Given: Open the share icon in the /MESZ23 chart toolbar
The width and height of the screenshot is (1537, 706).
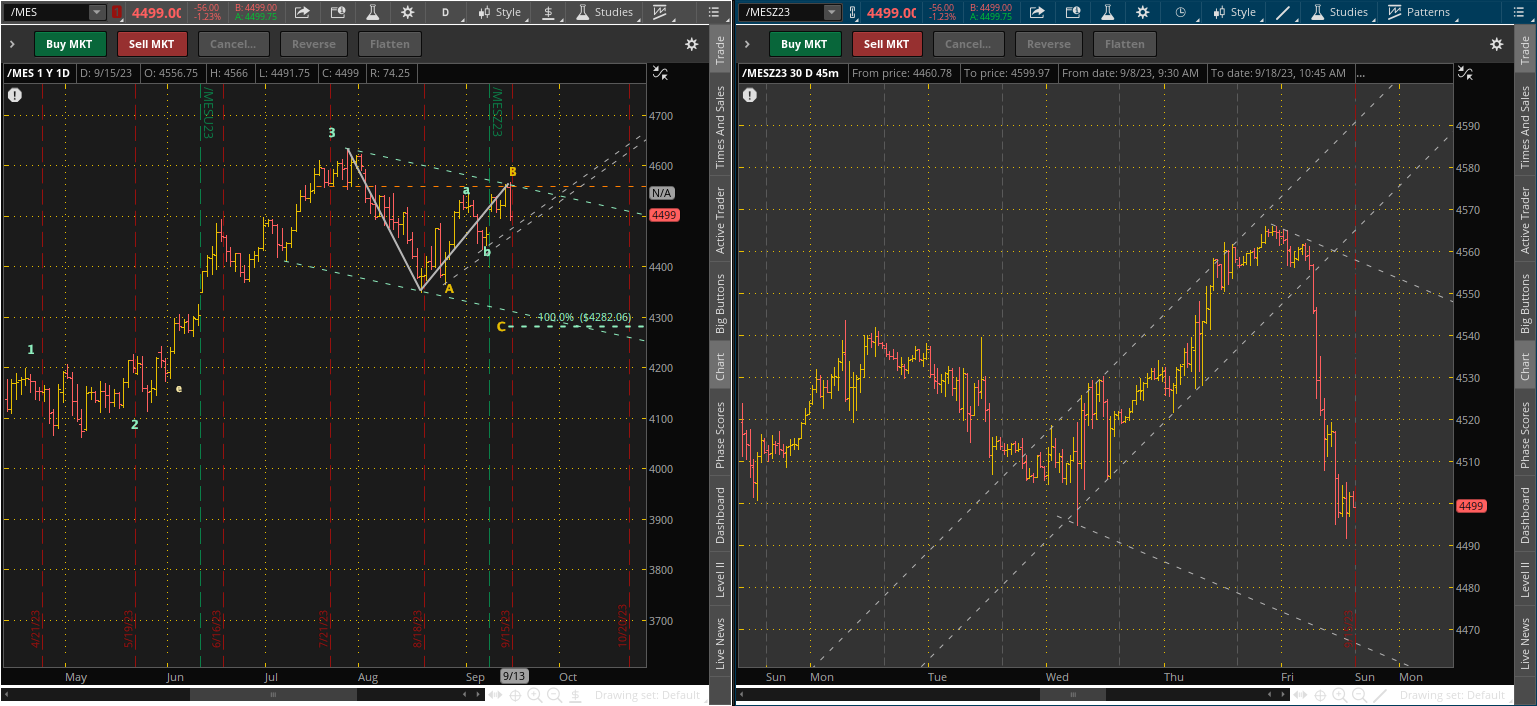Looking at the screenshot, I should [x=1037, y=12].
